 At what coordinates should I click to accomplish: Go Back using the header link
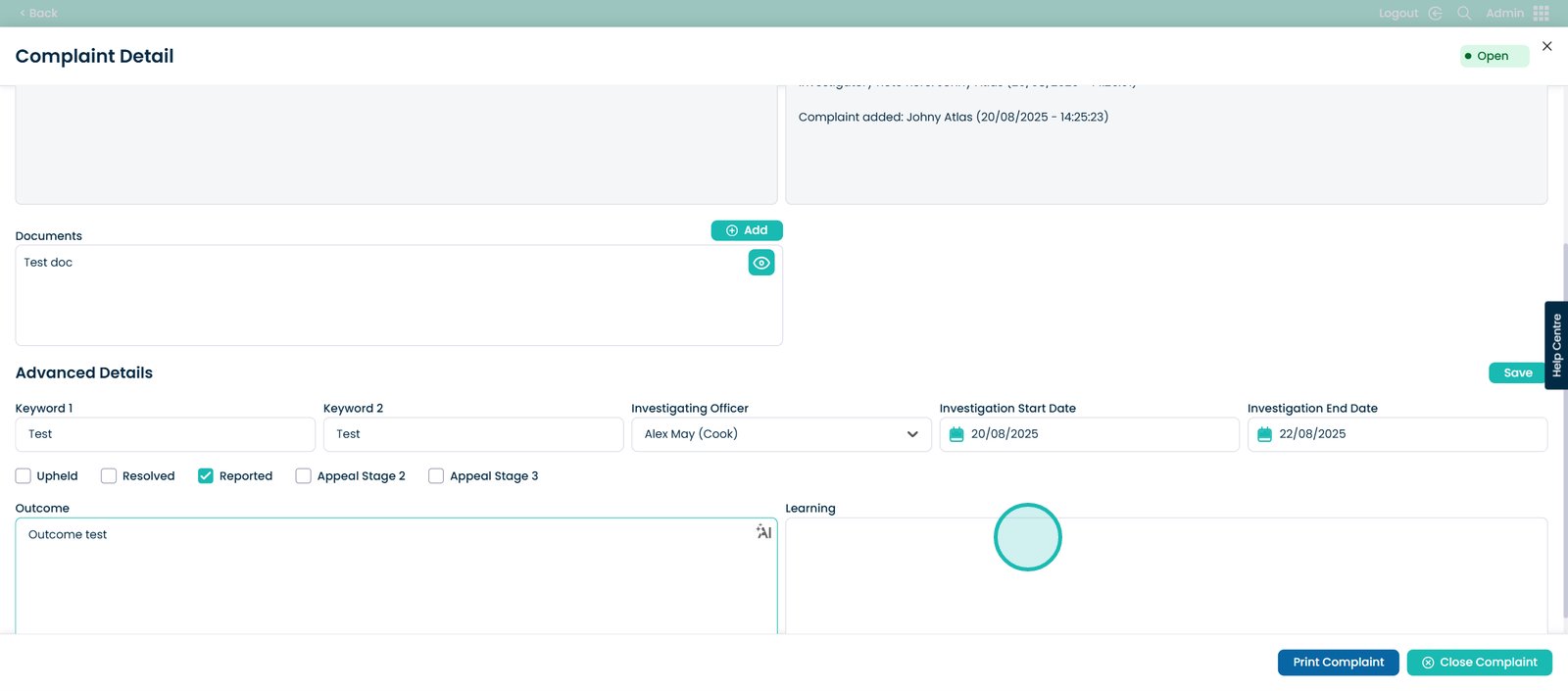coord(39,14)
